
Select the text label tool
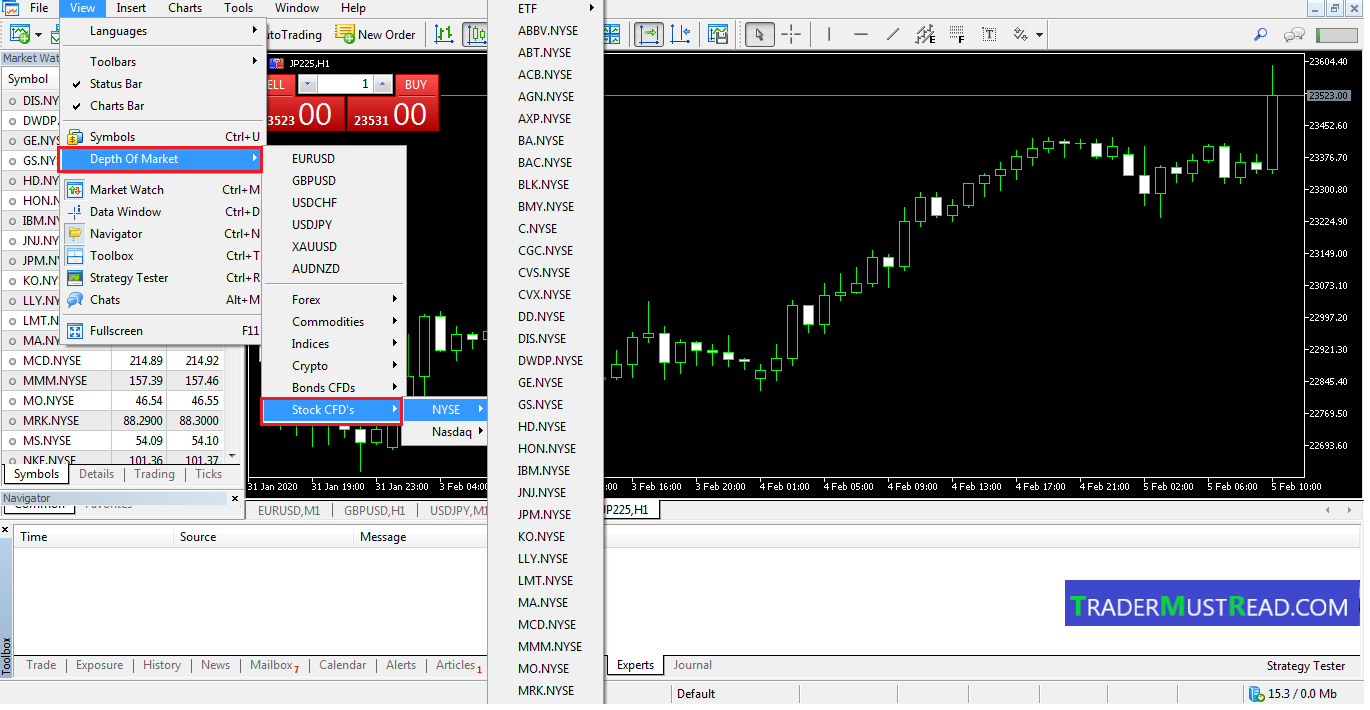[989, 35]
